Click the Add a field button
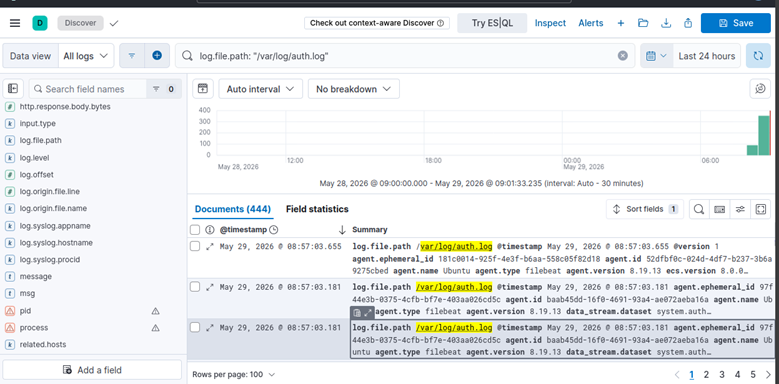779x384 pixels. (92, 370)
